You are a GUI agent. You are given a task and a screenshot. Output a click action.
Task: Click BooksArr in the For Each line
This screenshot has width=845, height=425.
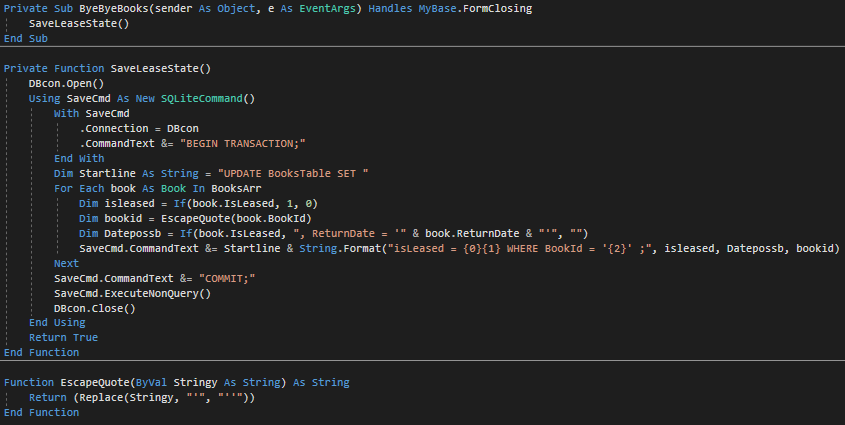(x=236, y=189)
